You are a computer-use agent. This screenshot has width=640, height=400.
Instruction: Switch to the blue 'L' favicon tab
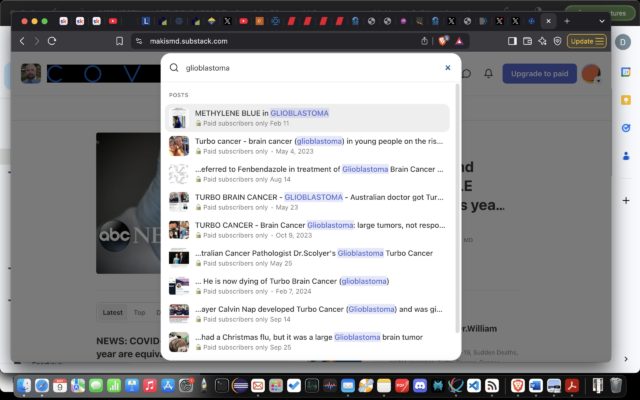pyautogui.click(x=146, y=21)
